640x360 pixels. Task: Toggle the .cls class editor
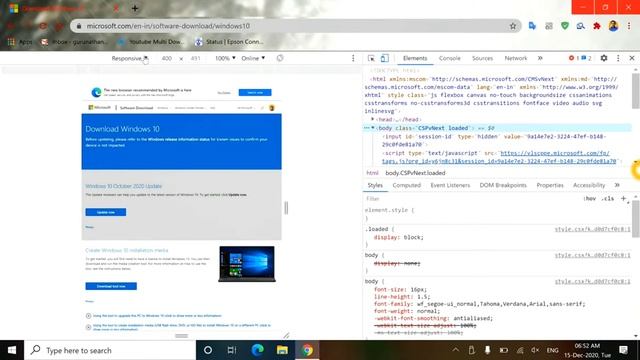[607, 199]
